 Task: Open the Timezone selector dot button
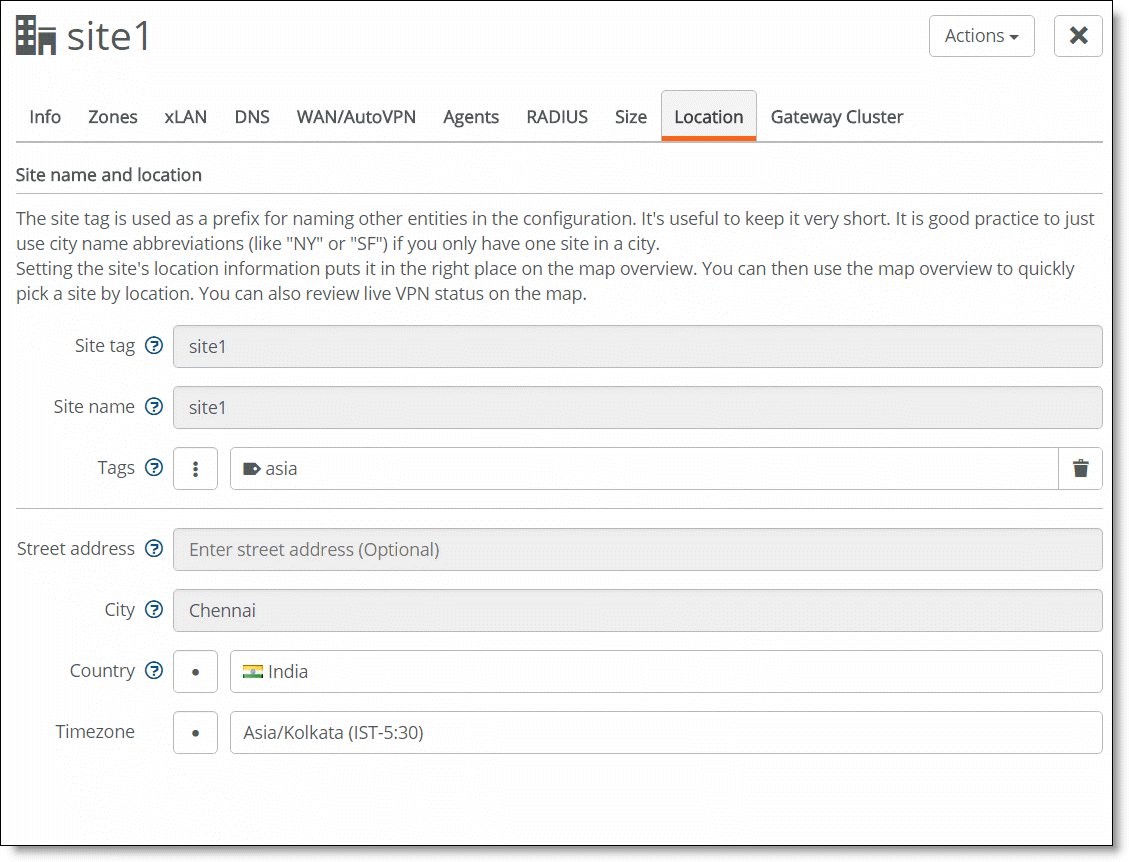(x=195, y=733)
